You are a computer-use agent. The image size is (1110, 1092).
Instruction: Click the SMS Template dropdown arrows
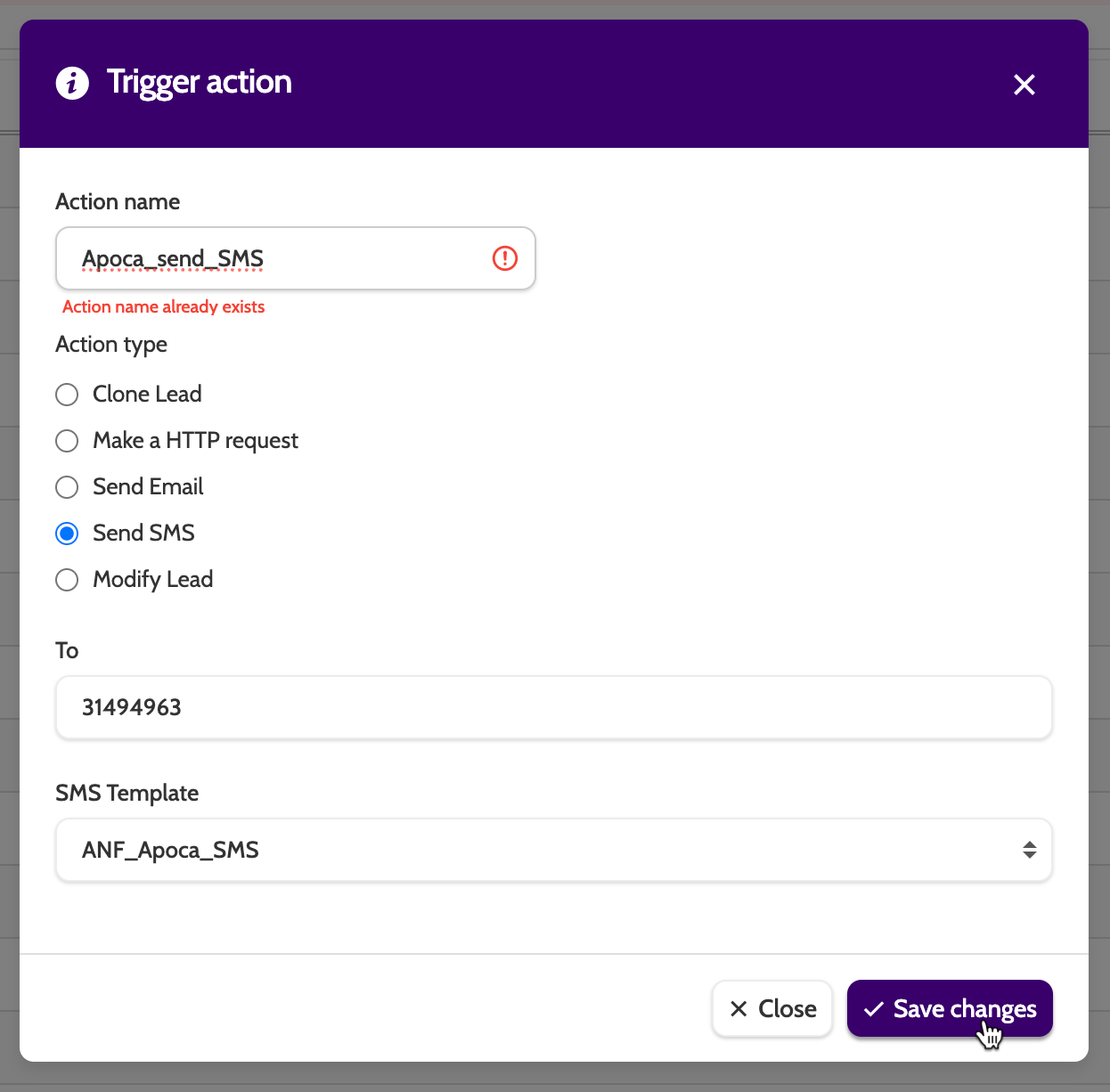point(1029,850)
